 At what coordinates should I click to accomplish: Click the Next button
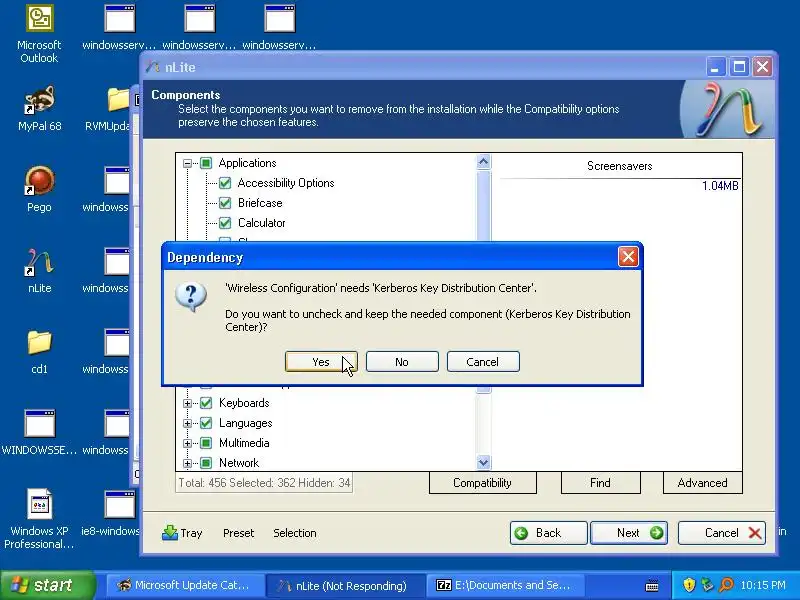click(x=629, y=533)
